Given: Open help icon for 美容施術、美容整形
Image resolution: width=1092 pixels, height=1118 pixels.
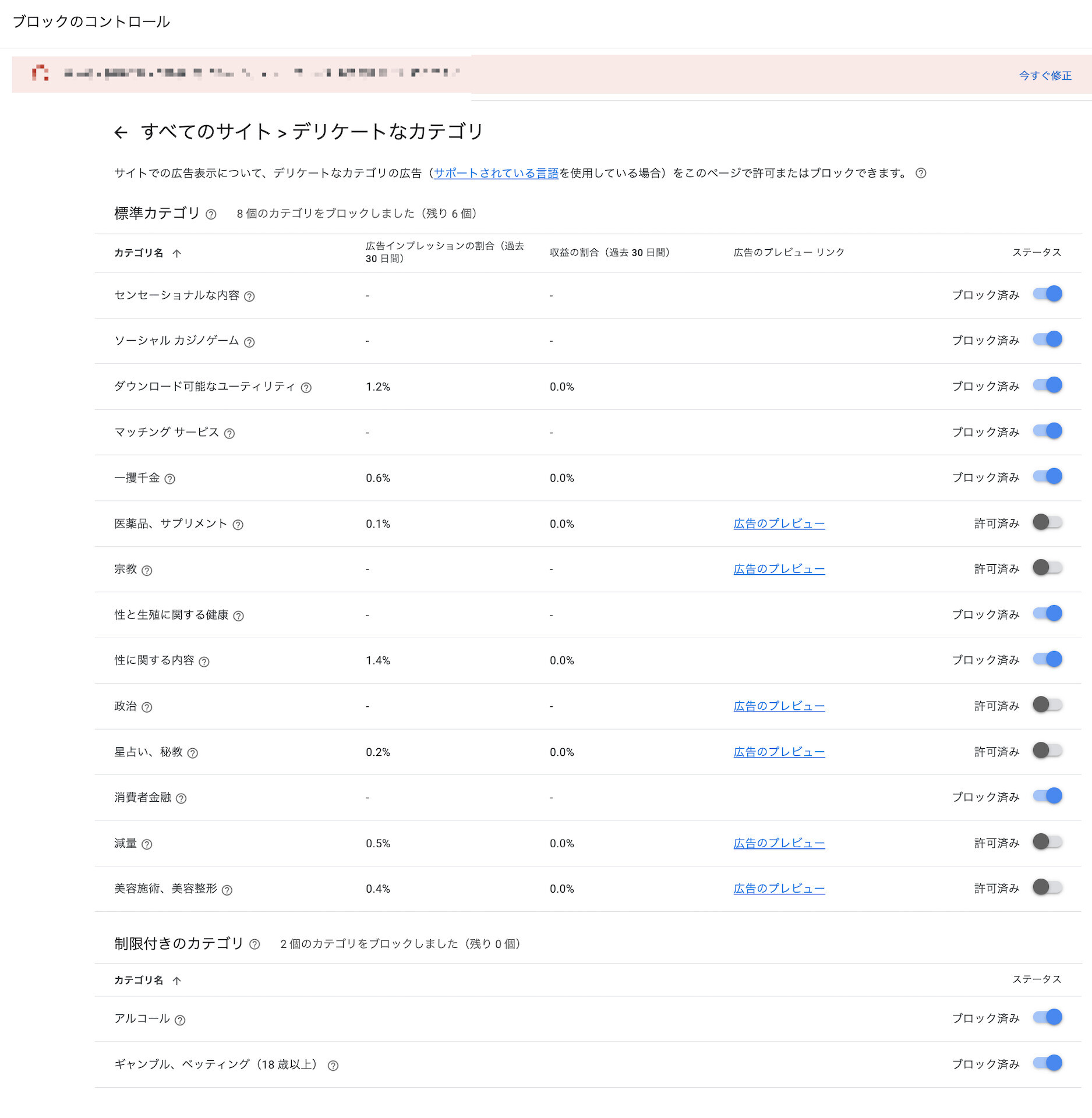Looking at the screenshot, I should click(x=227, y=890).
